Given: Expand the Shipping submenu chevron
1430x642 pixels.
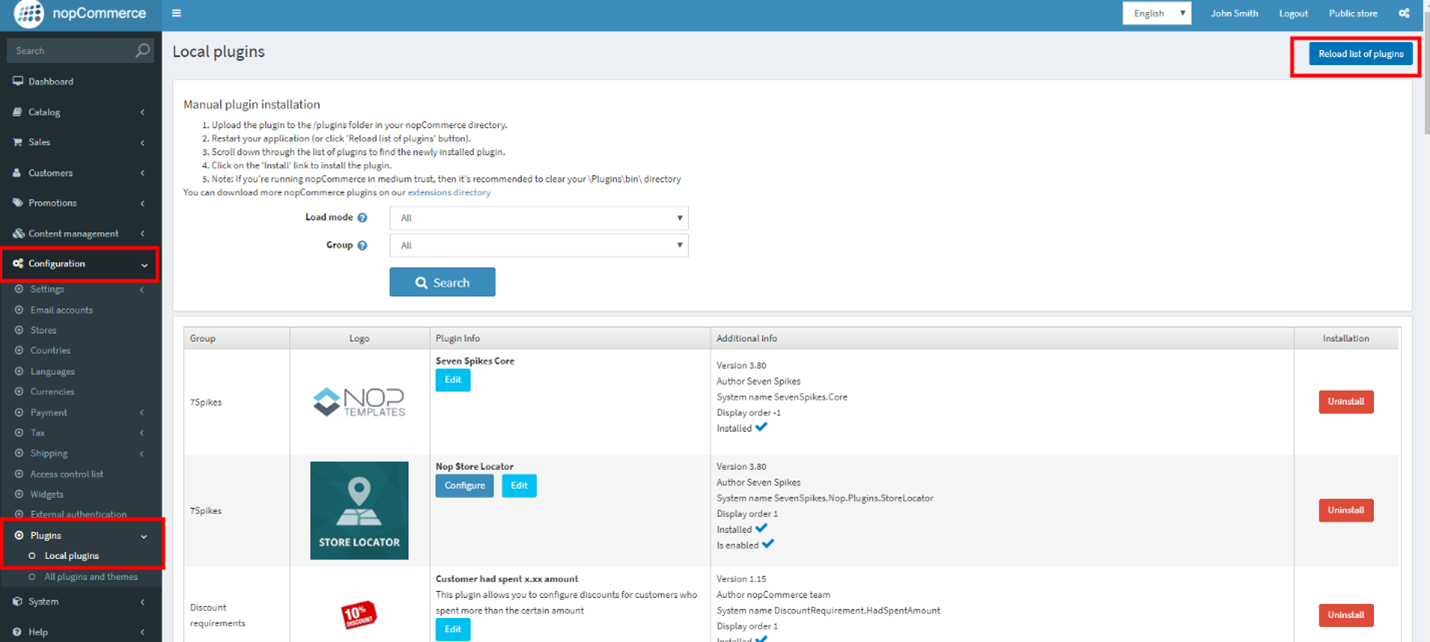Looking at the screenshot, I should coord(143,454).
